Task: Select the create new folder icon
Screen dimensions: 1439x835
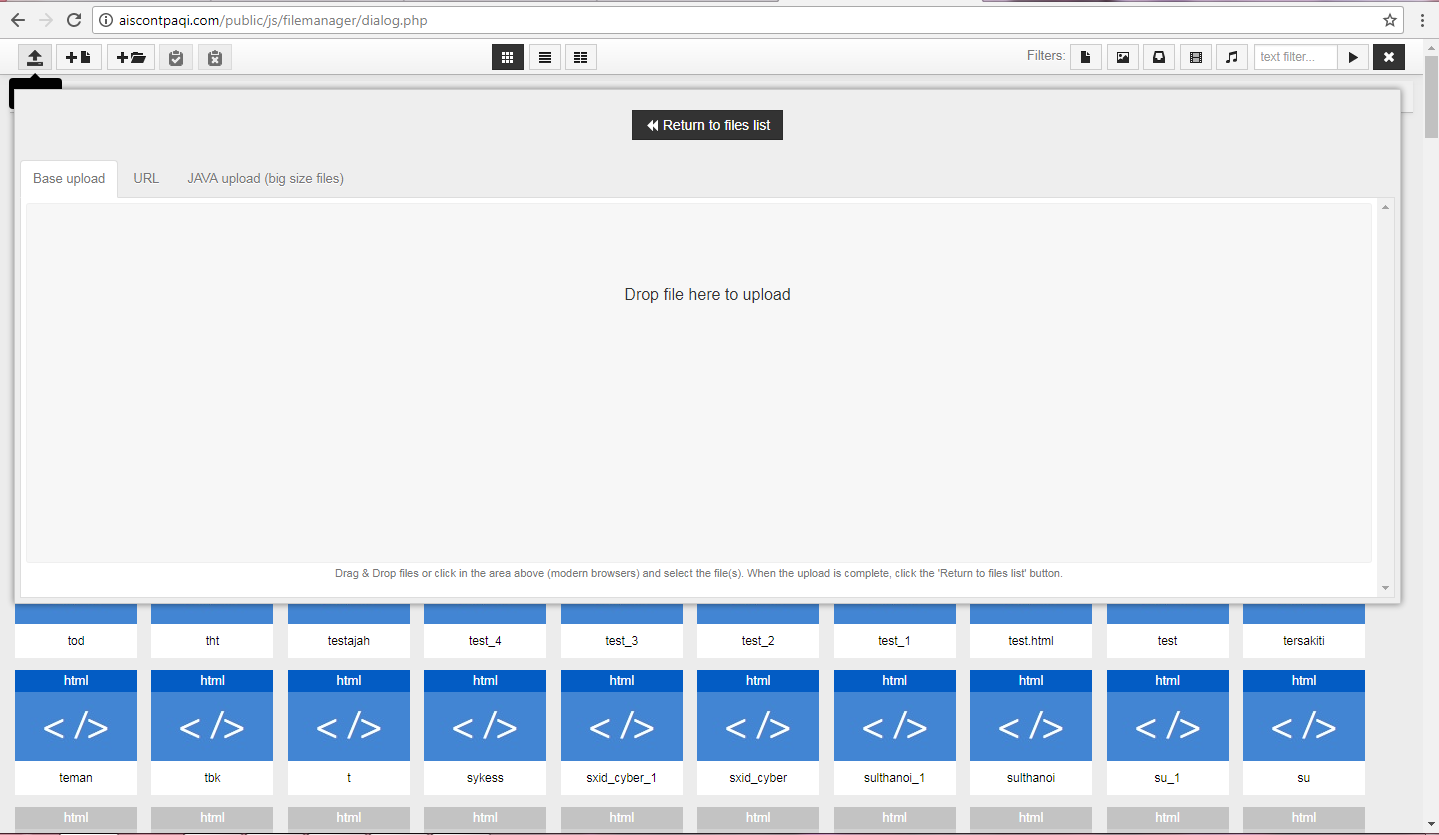Action: (x=131, y=57)
